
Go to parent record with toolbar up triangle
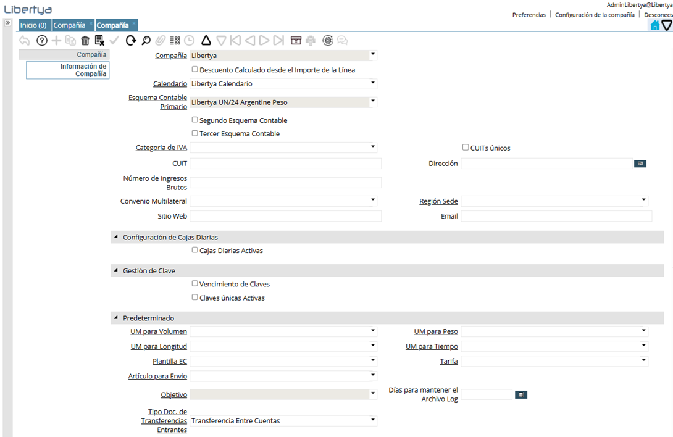click(x=206, y=40)
